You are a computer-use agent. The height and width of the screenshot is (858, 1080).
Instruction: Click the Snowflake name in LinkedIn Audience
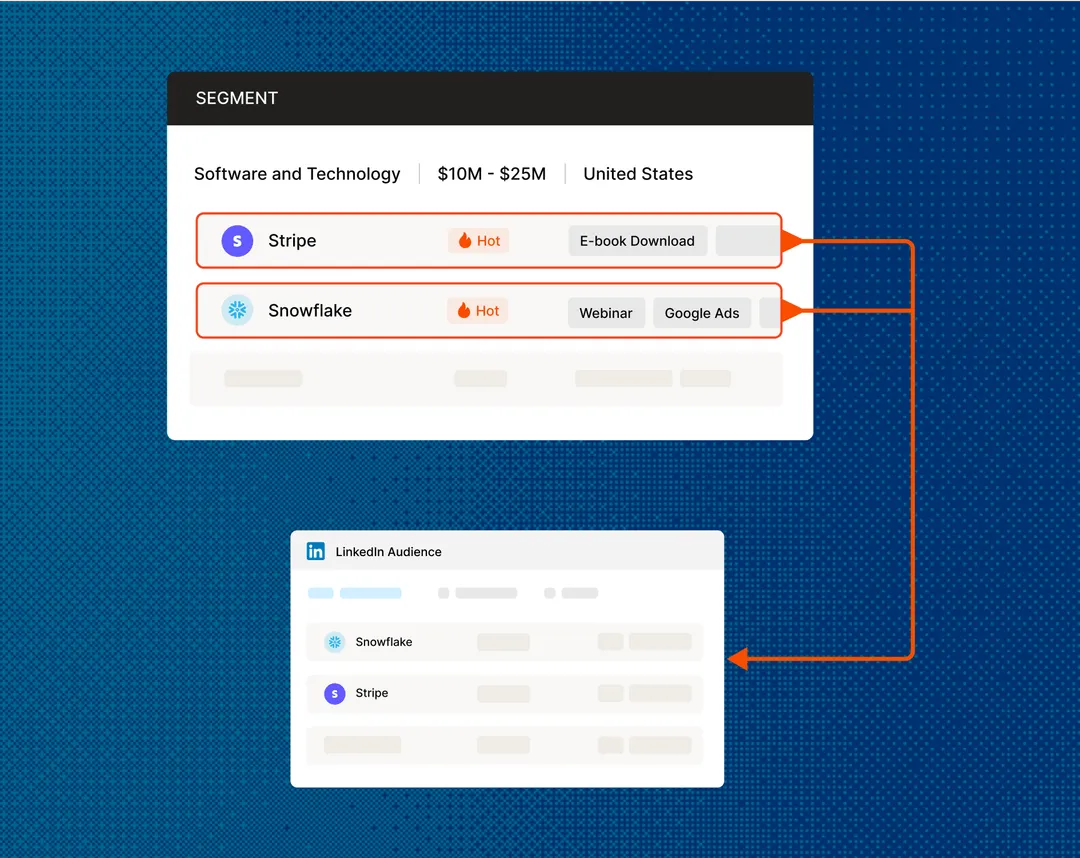click(384, 642)
